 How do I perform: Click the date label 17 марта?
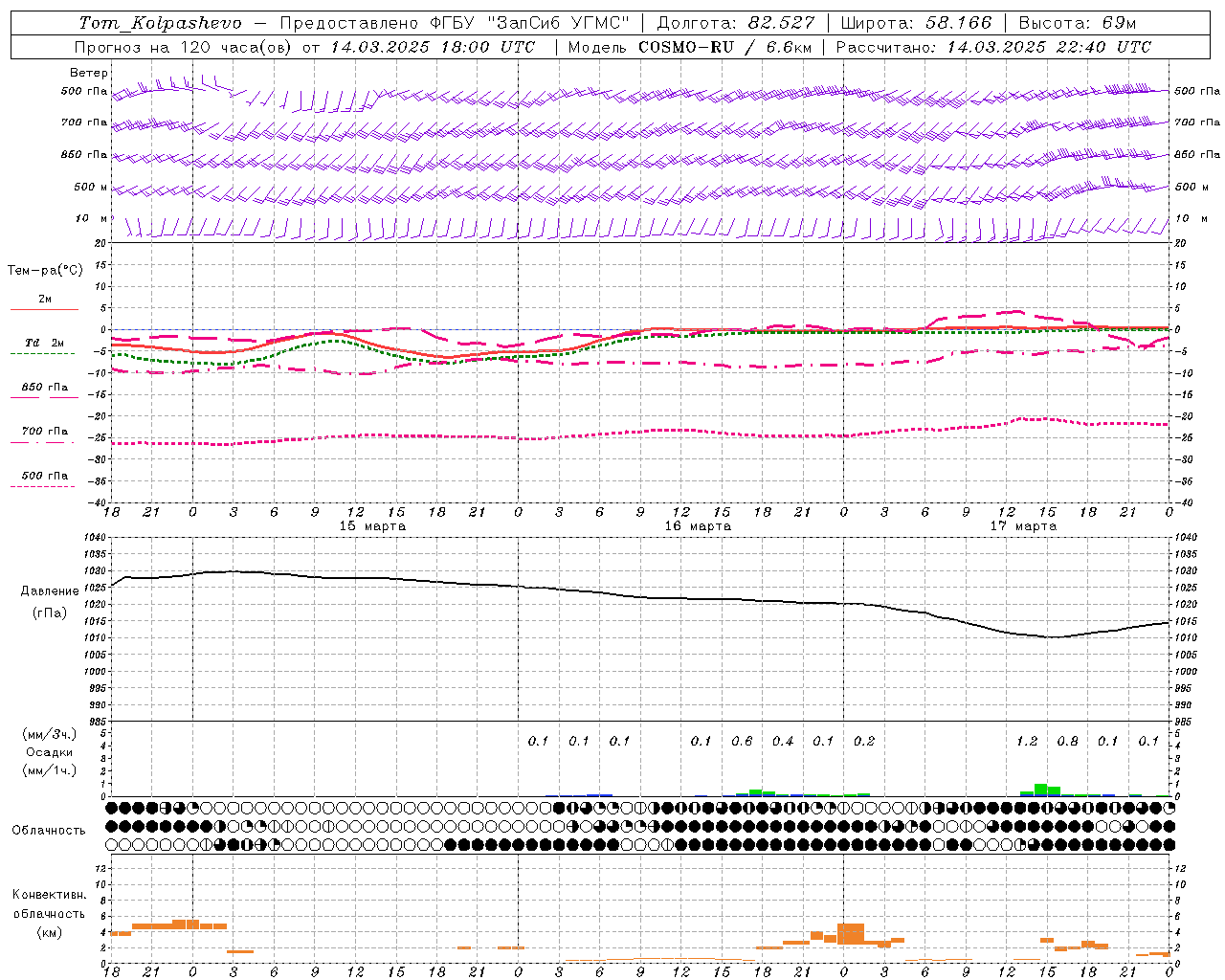[x=1023, y=526]
